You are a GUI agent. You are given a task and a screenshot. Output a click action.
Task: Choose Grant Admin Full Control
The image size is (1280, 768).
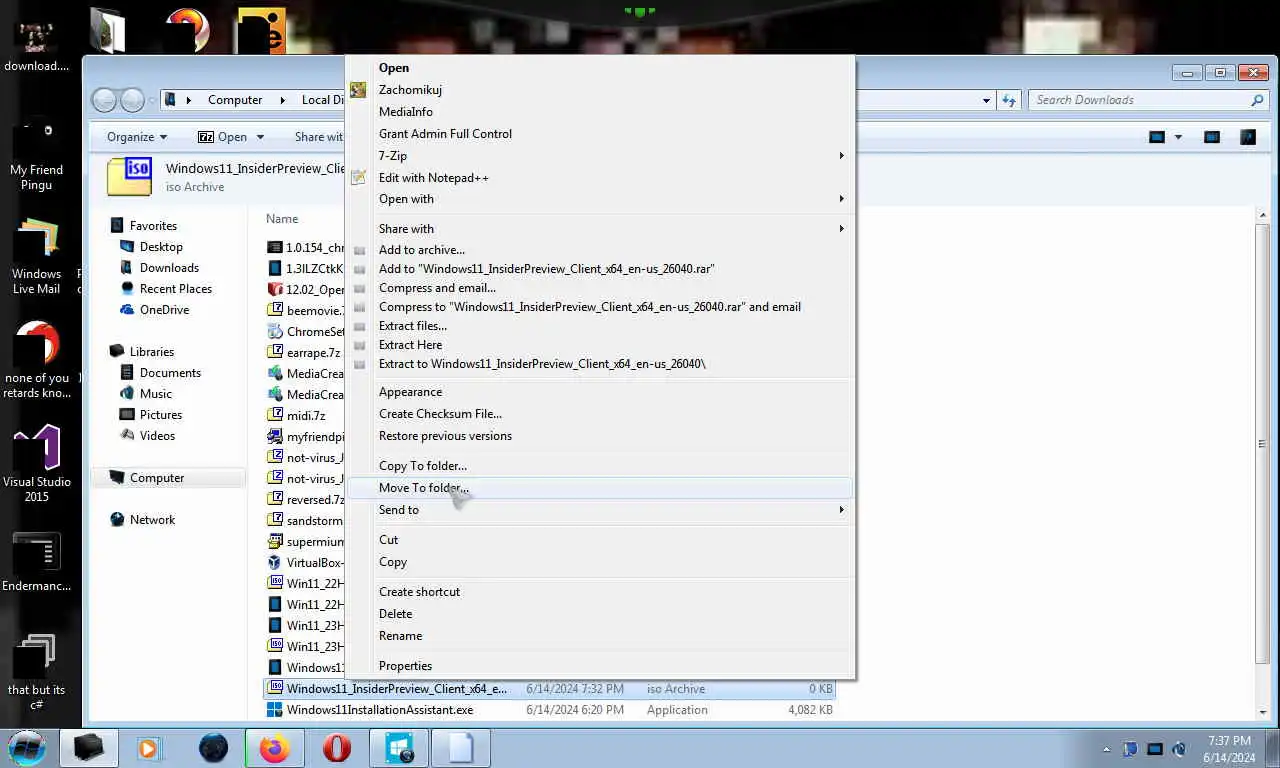click(x=599, y=134)
